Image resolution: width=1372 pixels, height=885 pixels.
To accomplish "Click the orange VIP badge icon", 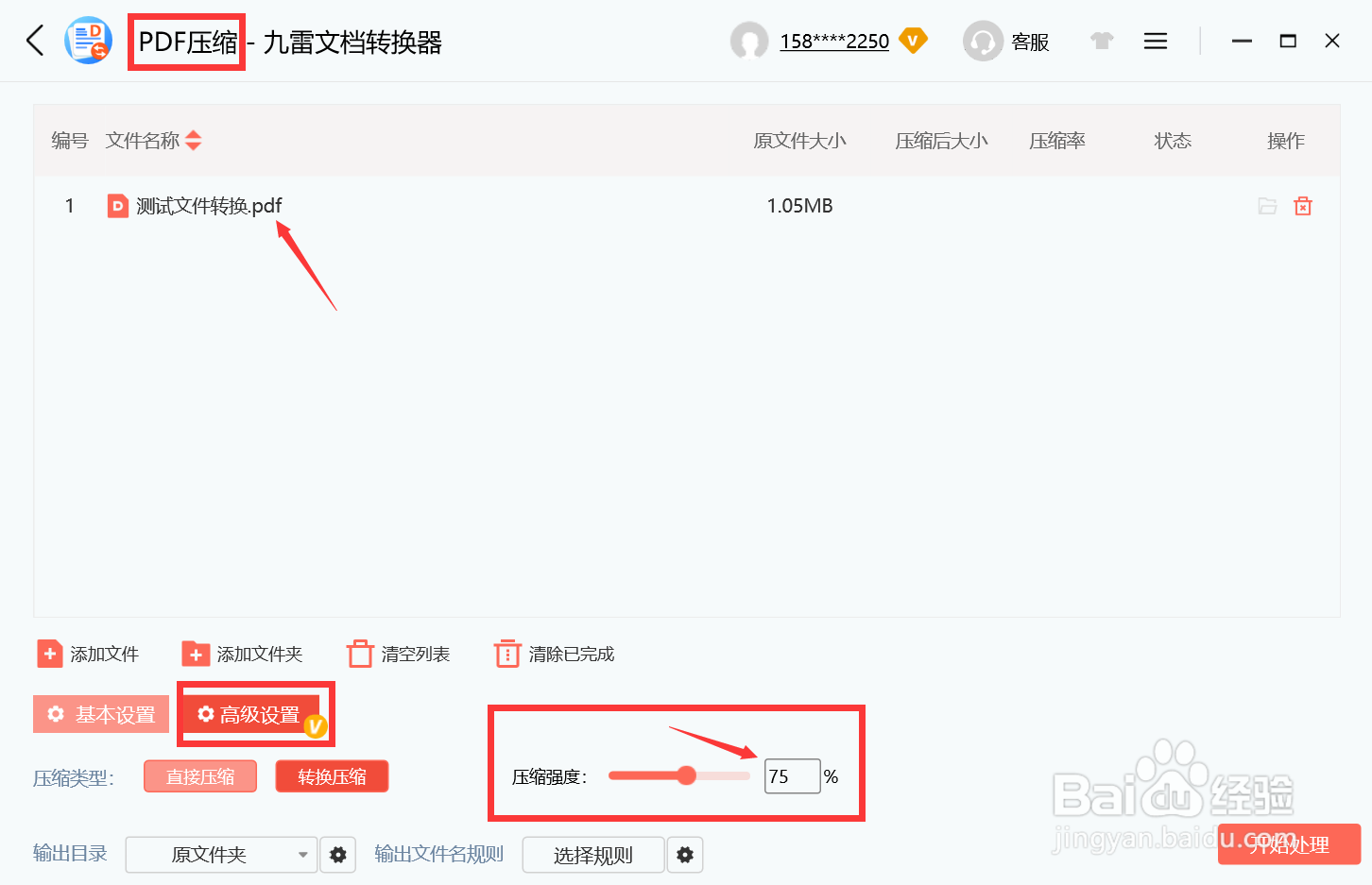I will tap(913, 41).
